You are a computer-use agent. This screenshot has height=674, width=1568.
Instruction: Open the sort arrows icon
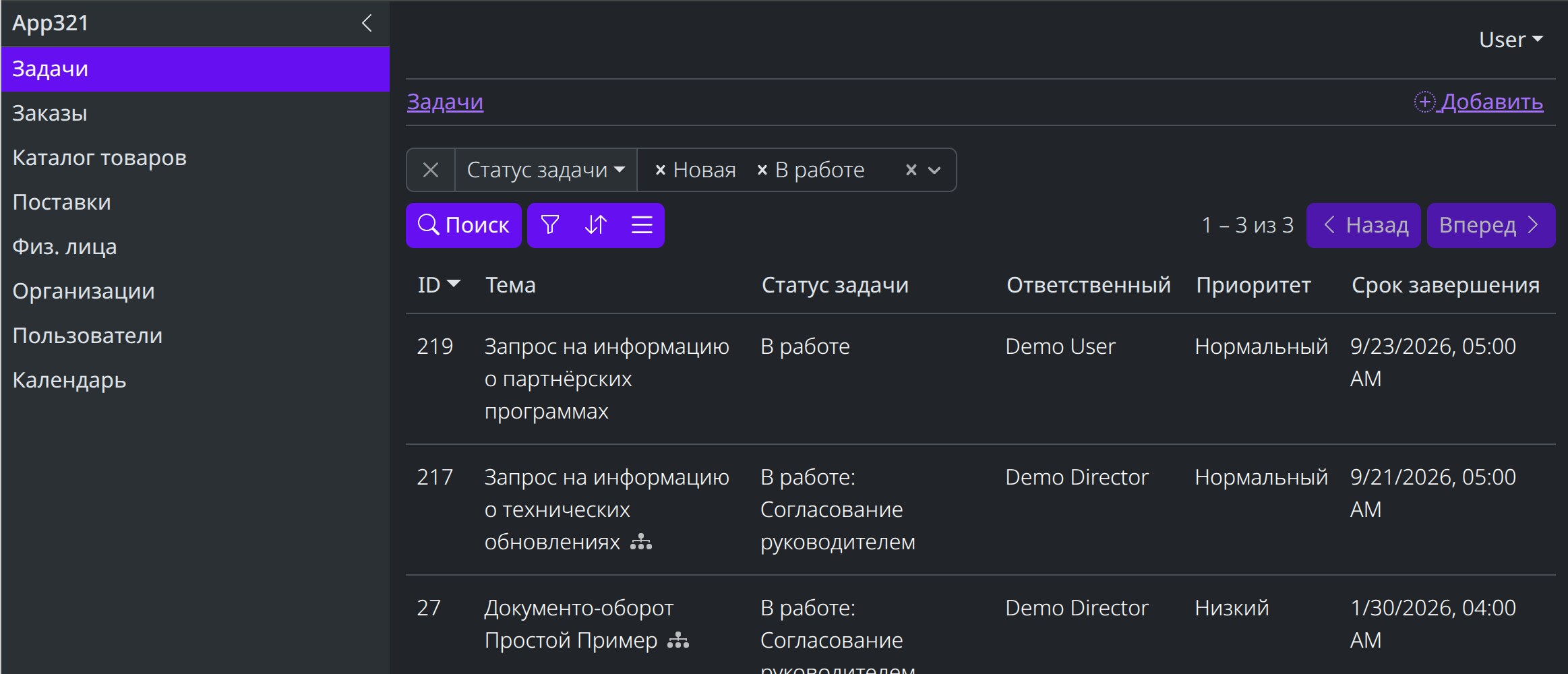pos(596,224)
